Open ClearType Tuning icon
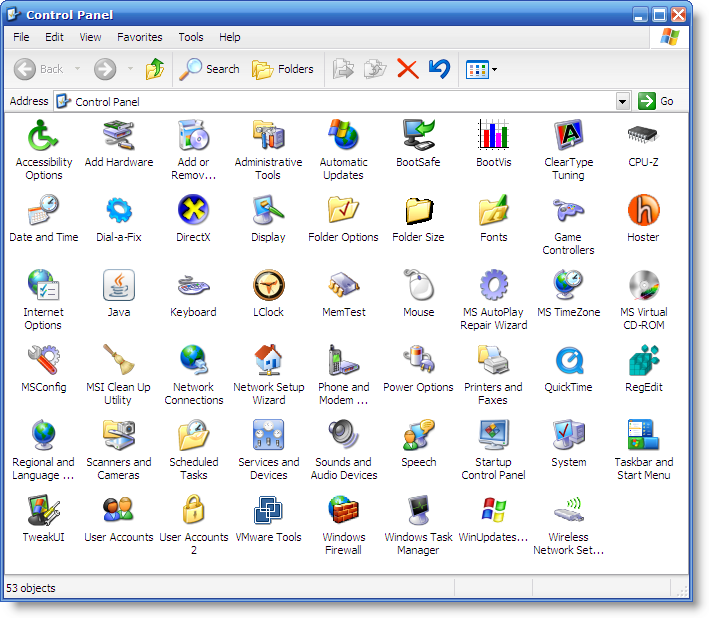This screenshot has width=709, height=618. pos(568,135)
